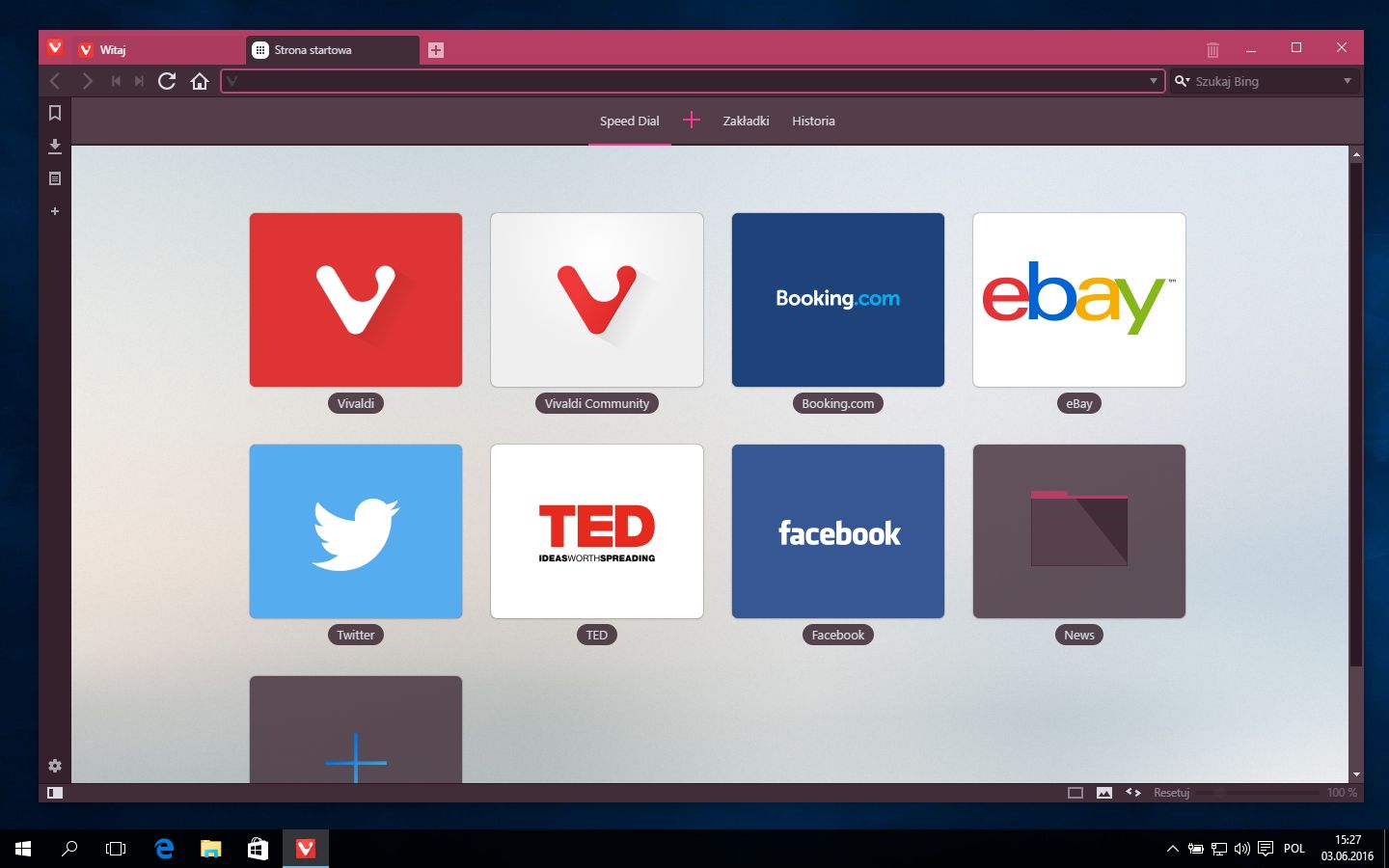1389x868 pixels.
Task: Open the closed tabs trash bin
Action: 1212,49
